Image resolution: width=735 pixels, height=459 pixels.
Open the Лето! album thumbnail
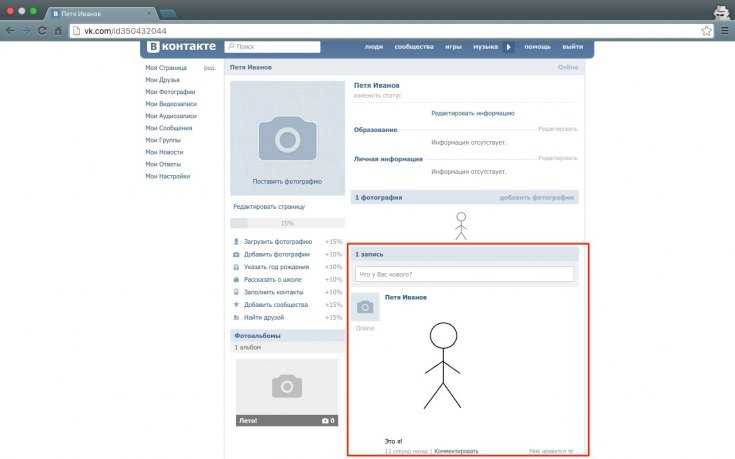(287, 392)
